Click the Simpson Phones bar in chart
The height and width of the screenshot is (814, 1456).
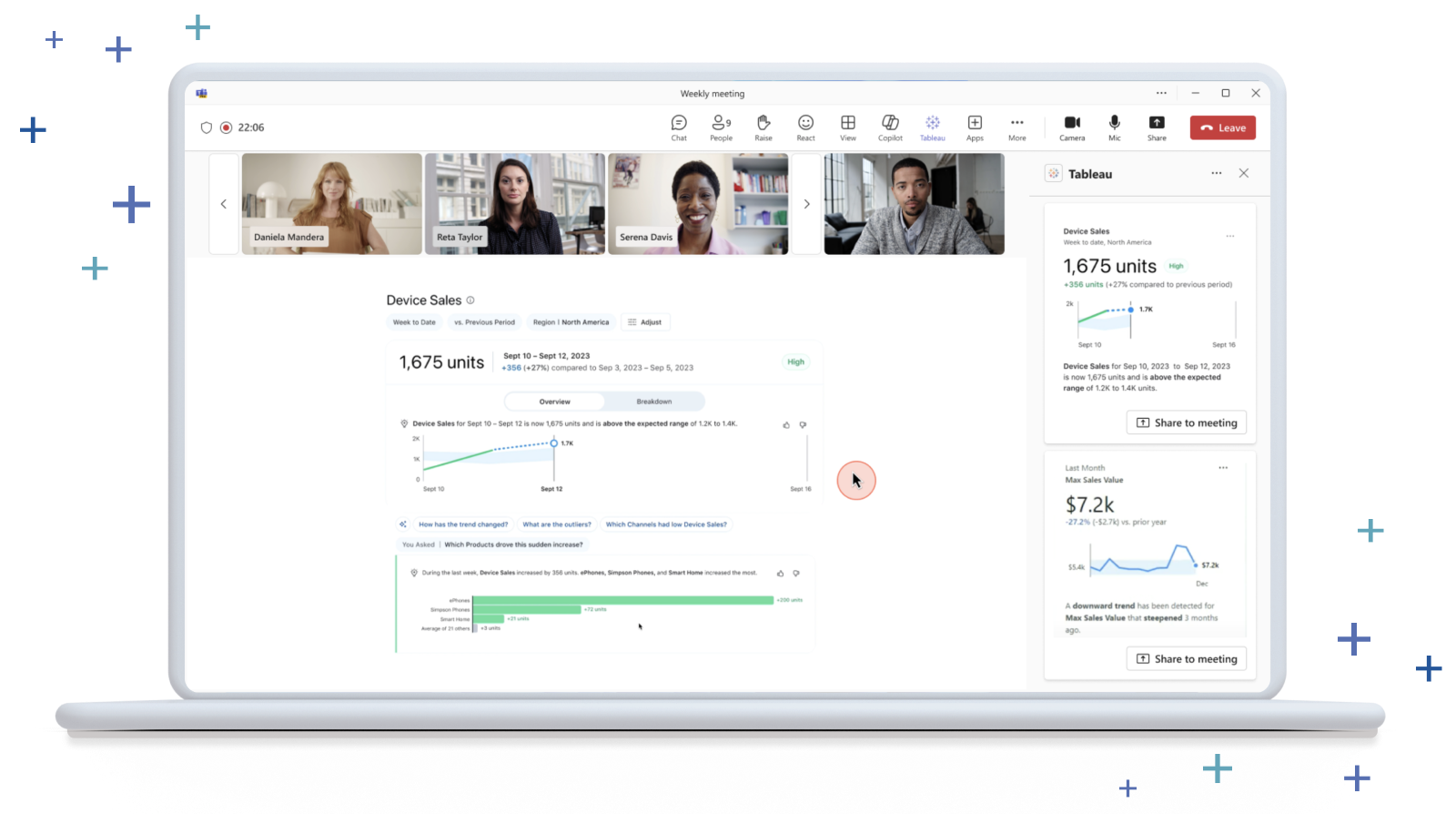[527, 609]
